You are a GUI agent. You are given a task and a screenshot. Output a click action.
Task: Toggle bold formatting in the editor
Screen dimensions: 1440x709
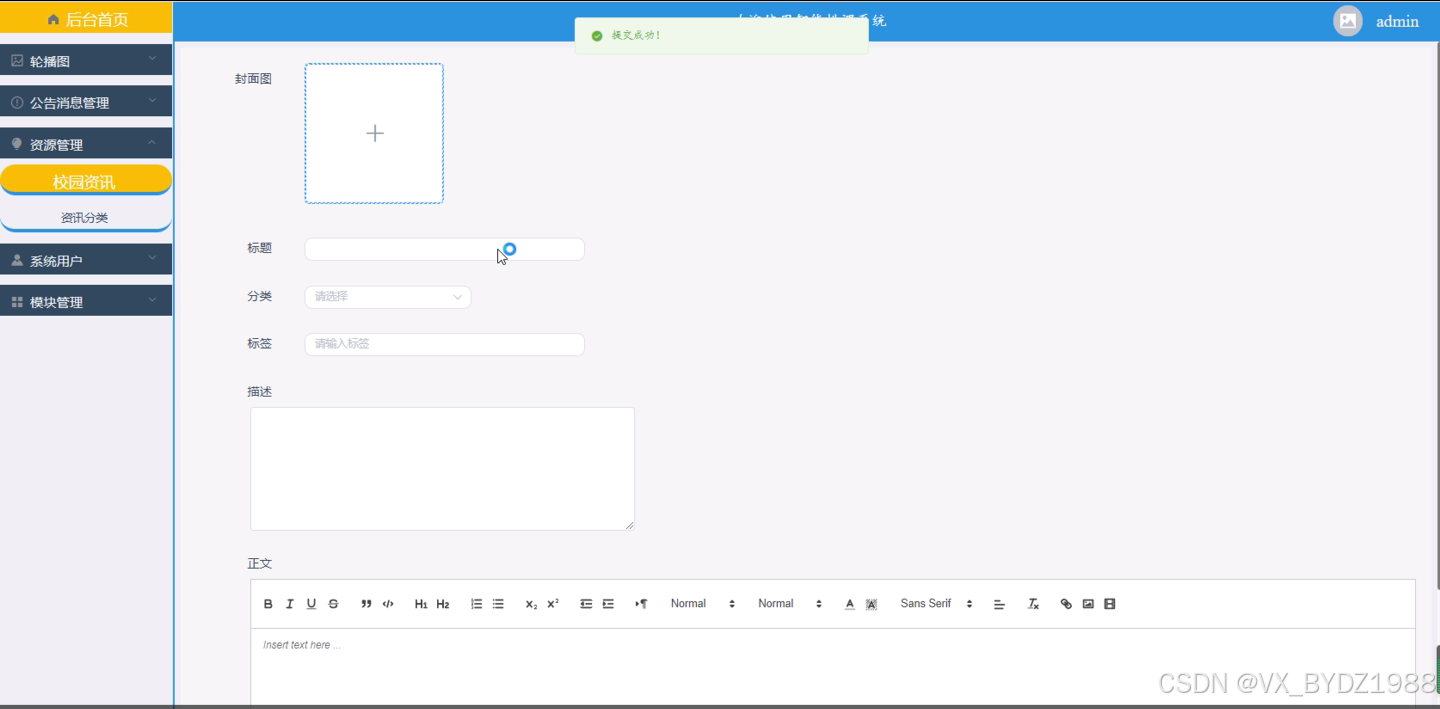pyautogui.click(x=268, y=604)
